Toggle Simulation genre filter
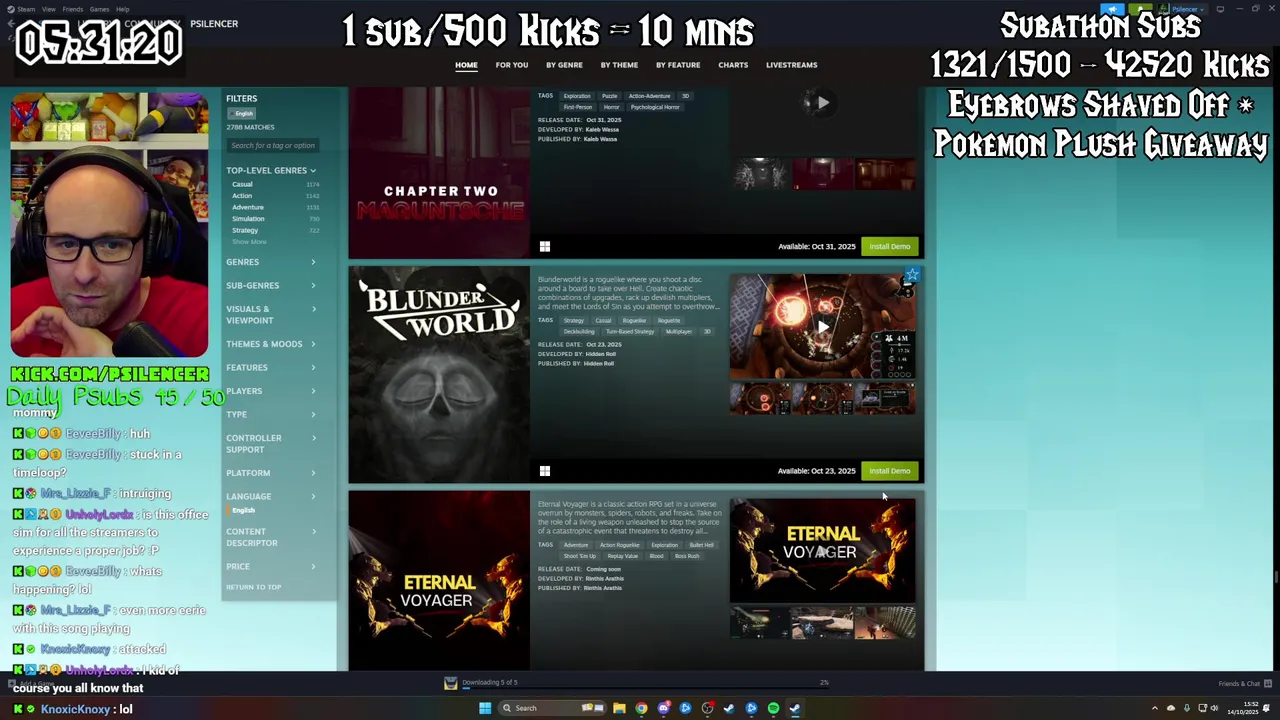Screen dimensions: 1280x720 click(248, 219)
